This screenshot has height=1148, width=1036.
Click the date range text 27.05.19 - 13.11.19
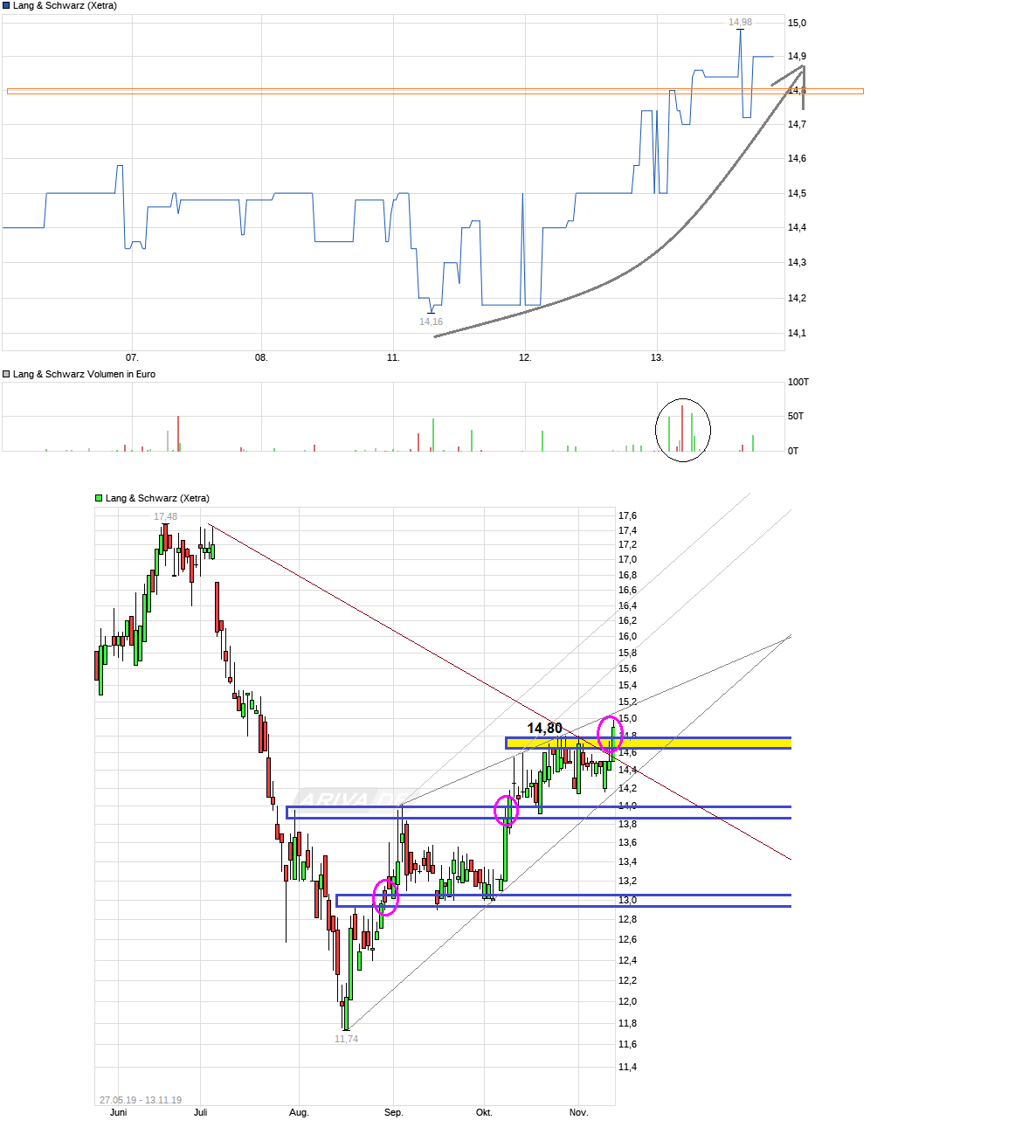(x=141, y=1100)
